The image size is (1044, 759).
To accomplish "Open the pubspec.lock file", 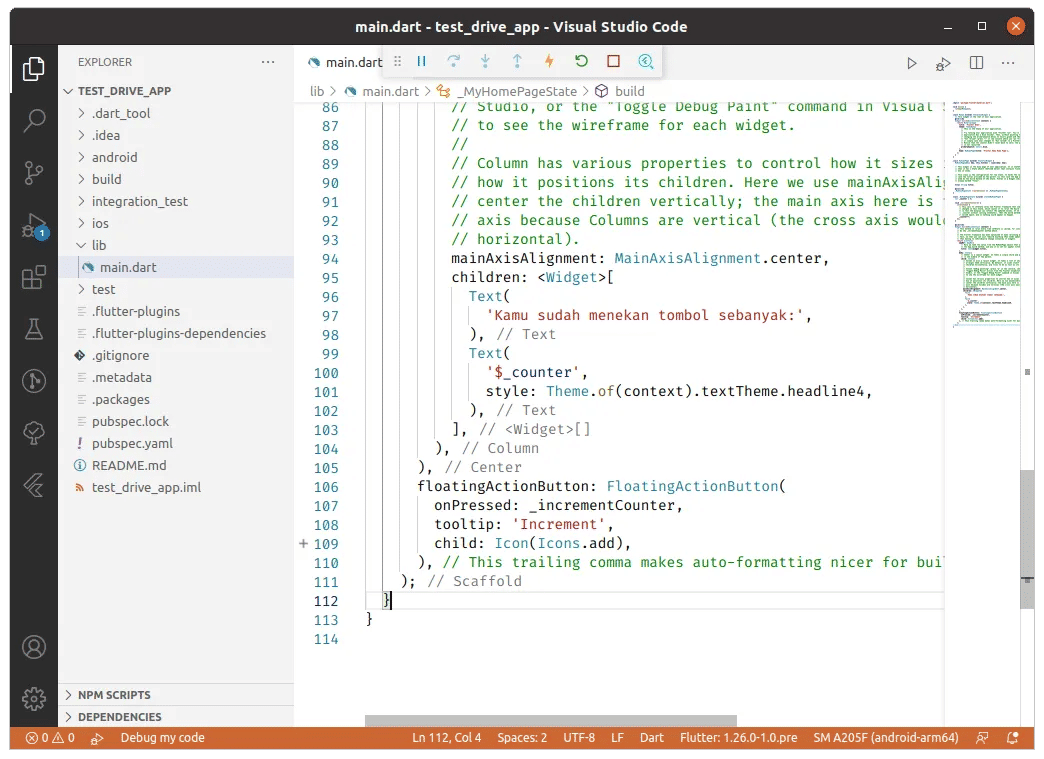I will (176, 421).
